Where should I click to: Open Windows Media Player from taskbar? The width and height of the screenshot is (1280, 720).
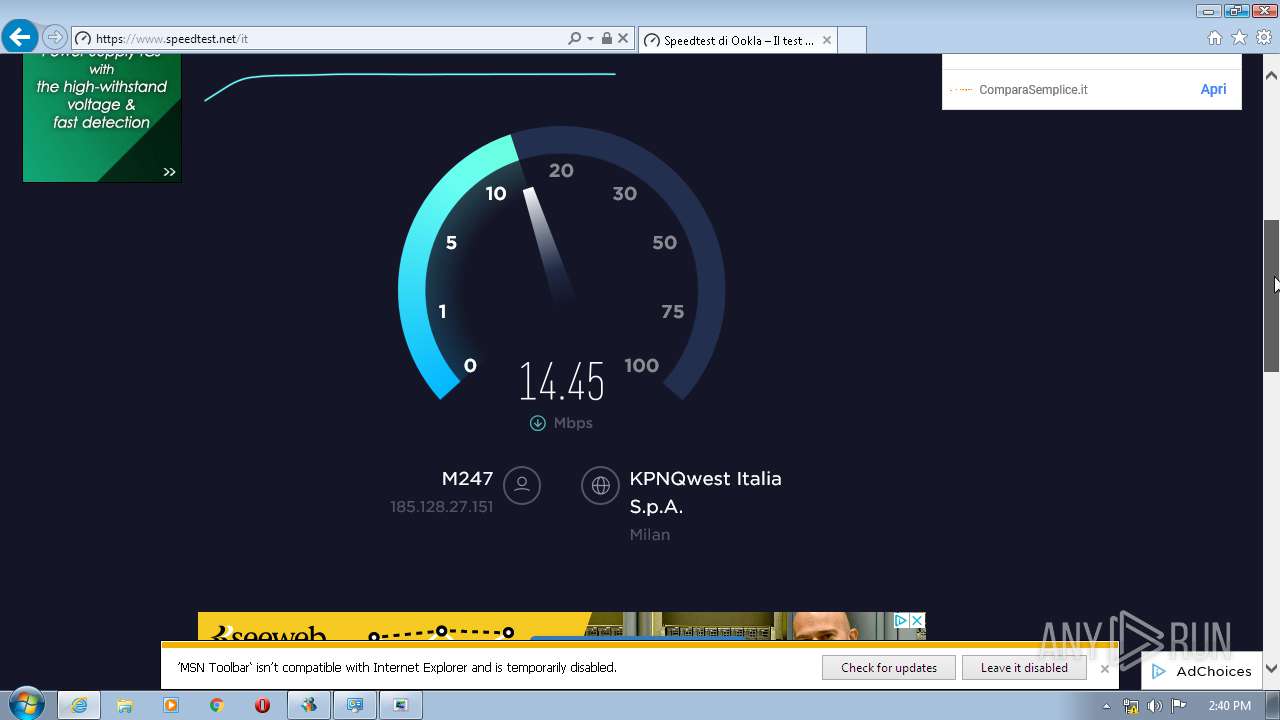click(x=171, y=705)
